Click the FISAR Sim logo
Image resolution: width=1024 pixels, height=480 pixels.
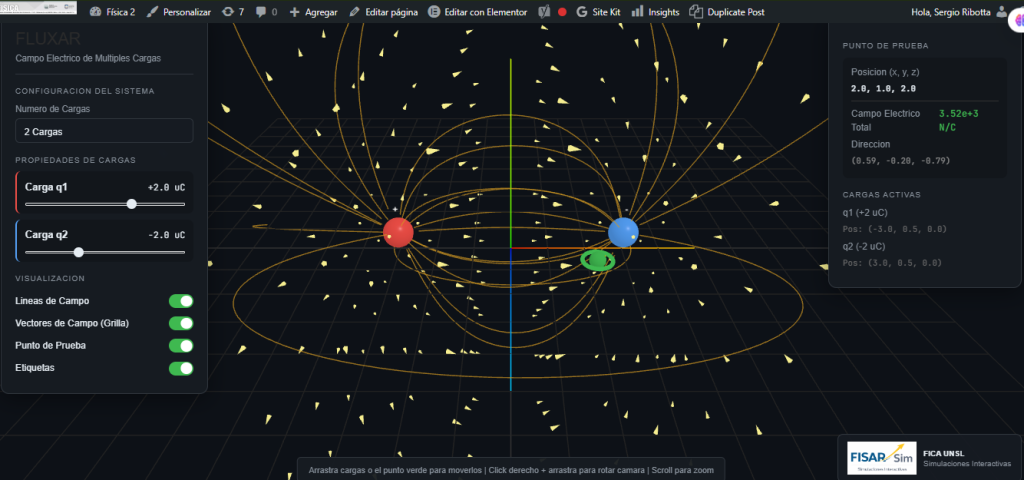coord(881,457)
